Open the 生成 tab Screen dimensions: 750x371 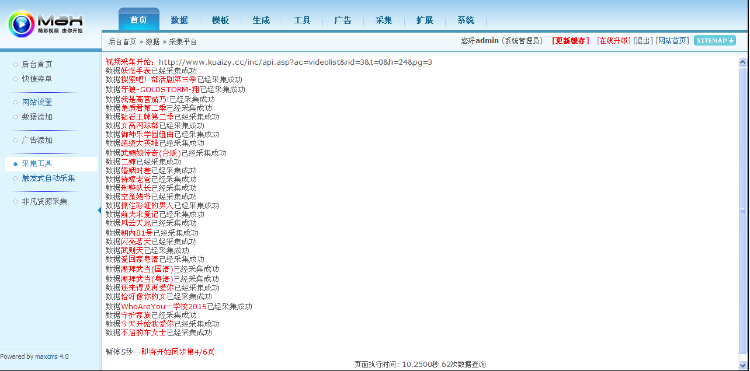[x=261, y=21]
